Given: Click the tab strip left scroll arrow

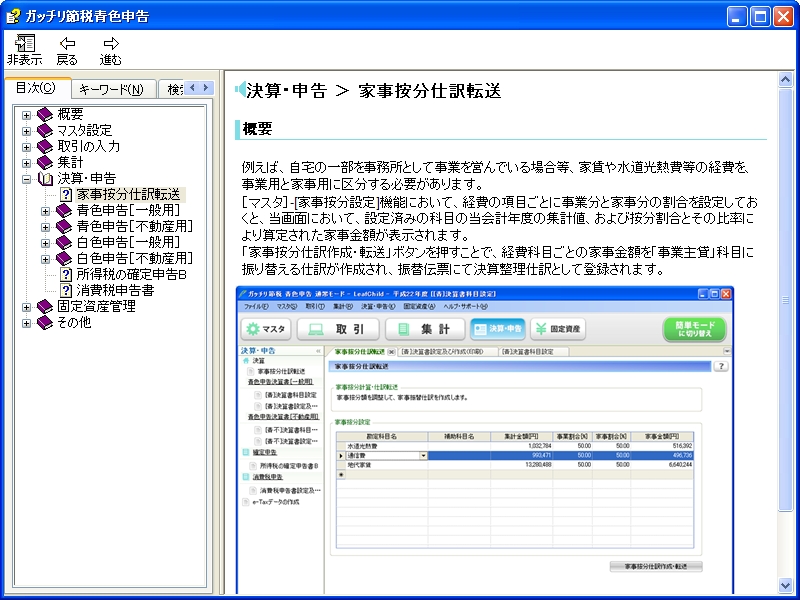Looking at the screenshot, I should tap(192, 88).
